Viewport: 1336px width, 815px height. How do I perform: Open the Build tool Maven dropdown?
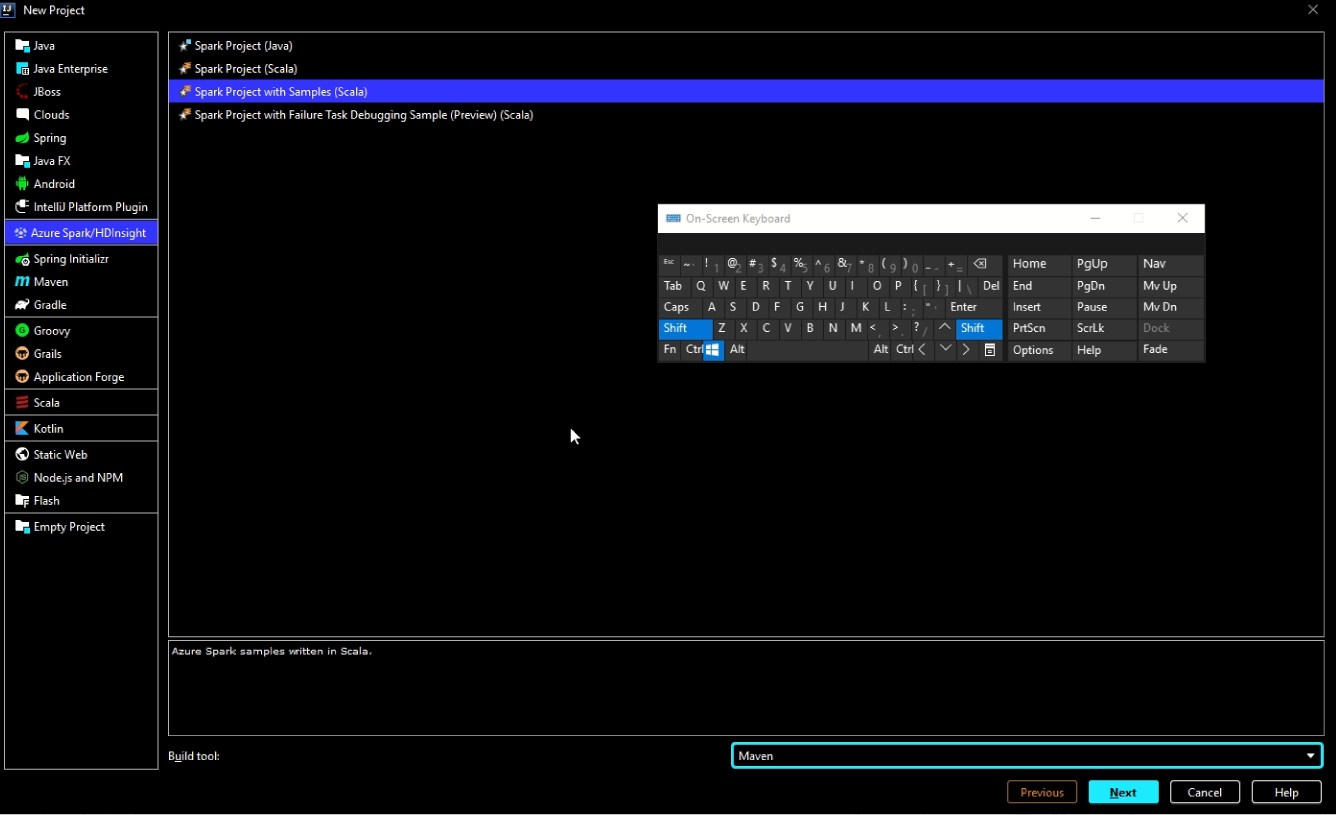pos(1027,756)
